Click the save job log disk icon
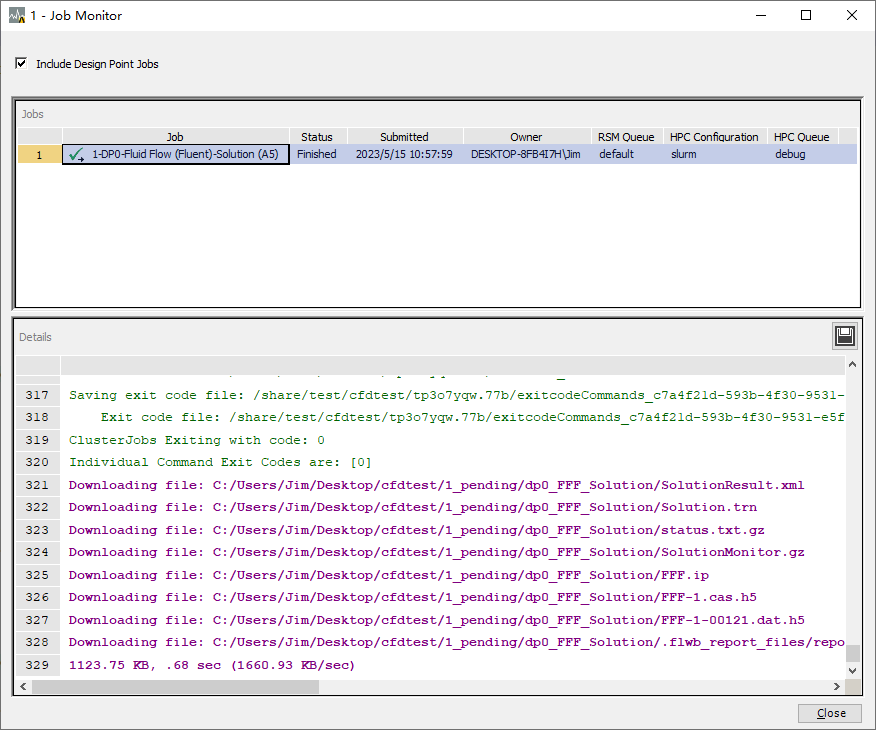Screen dimensions: 876x730 (845, 336)
